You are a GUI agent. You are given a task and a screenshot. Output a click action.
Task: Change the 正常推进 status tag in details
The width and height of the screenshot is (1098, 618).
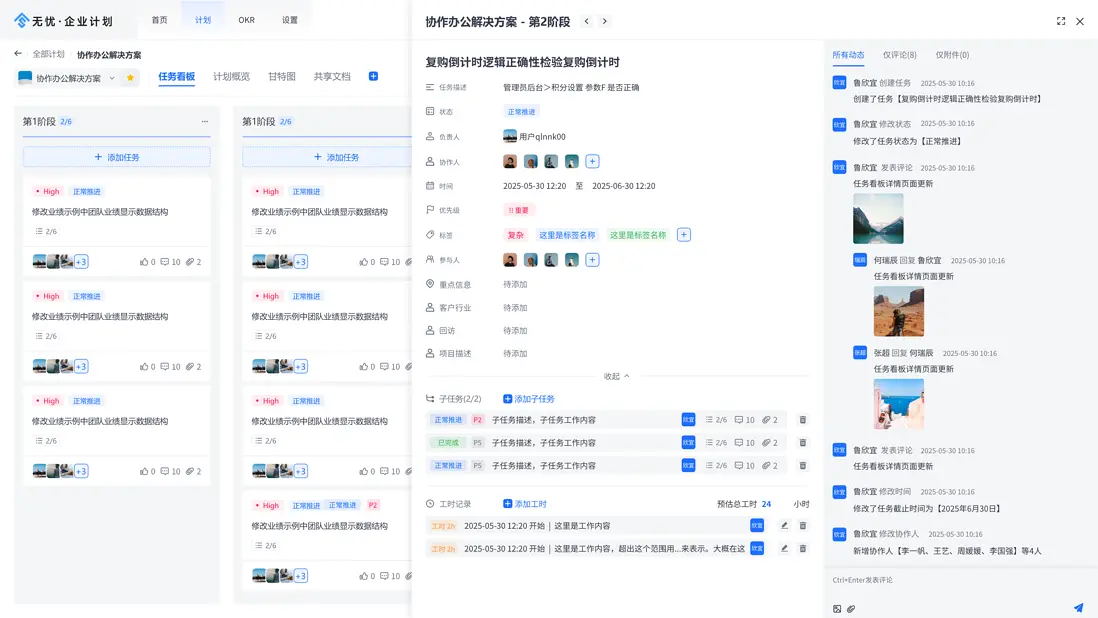[521, 112]
